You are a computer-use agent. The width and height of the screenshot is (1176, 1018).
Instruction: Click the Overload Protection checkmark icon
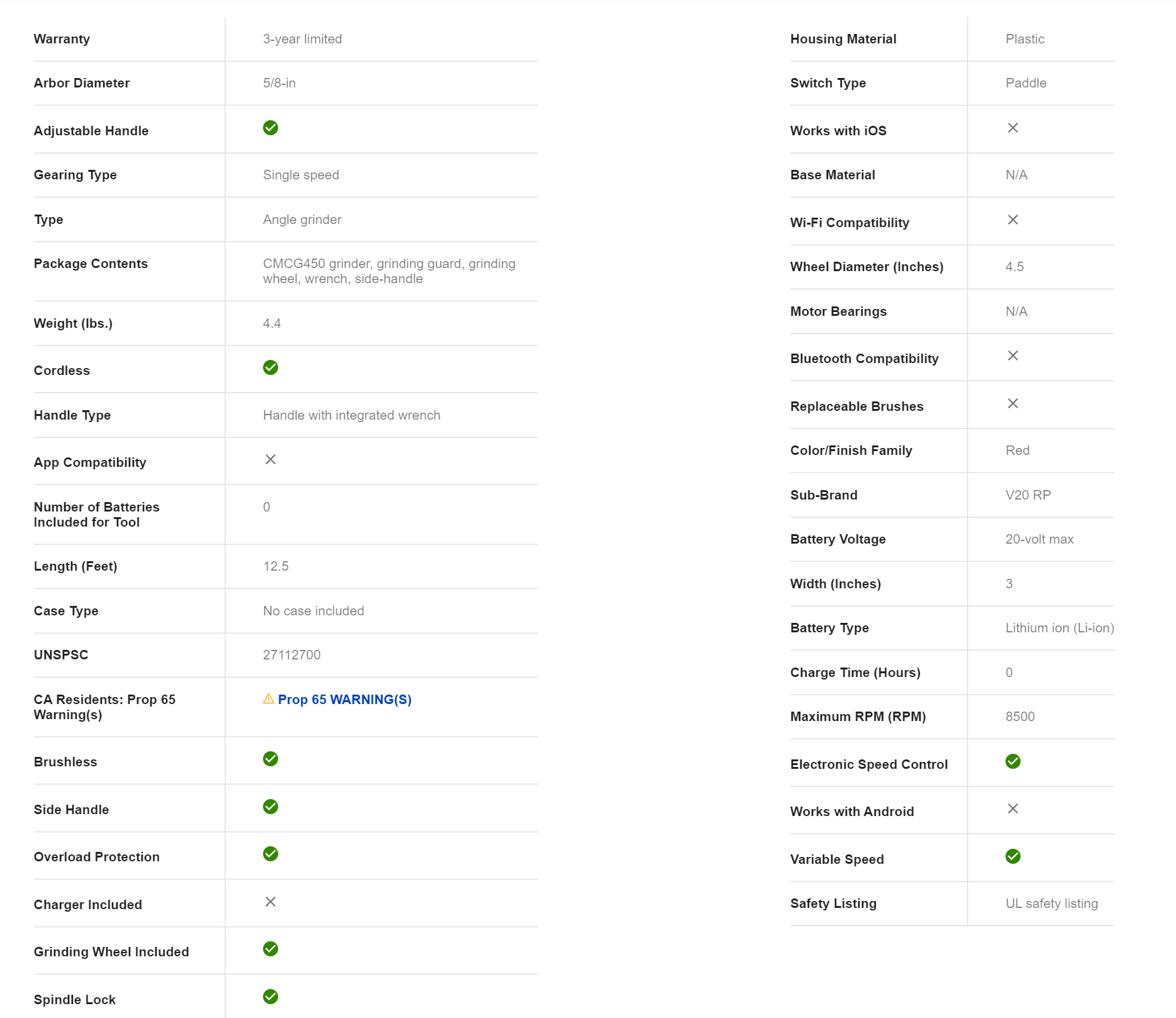click(271, 854)
